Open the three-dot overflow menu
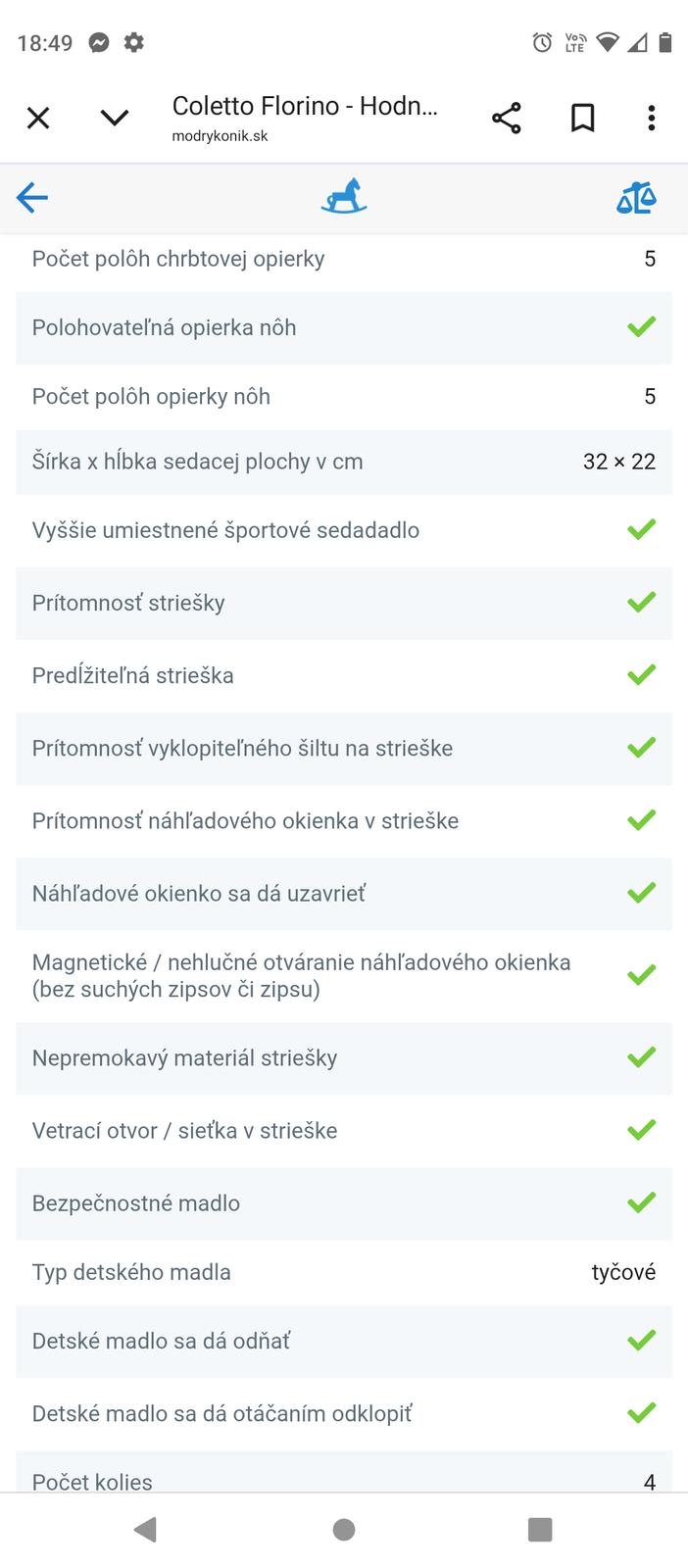 click(651, 119)
